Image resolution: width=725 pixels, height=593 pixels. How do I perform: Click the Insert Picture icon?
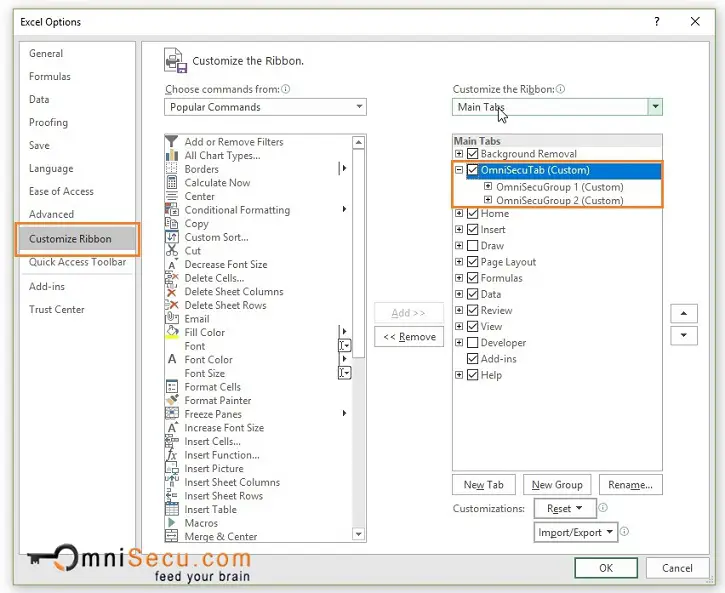[172, 468]
